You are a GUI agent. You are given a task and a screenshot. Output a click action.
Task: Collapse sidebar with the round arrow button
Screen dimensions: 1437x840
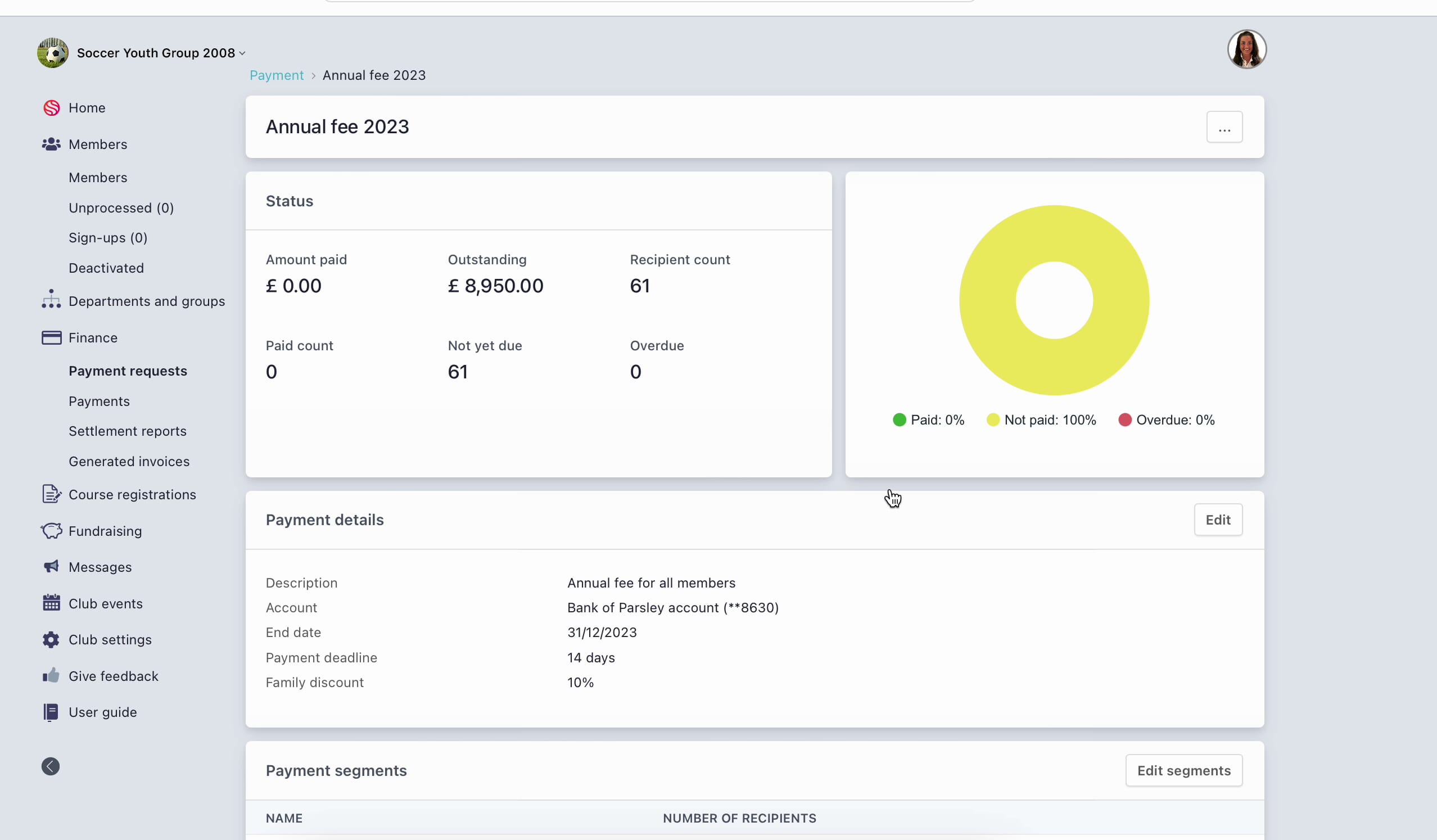pos(50,766)
